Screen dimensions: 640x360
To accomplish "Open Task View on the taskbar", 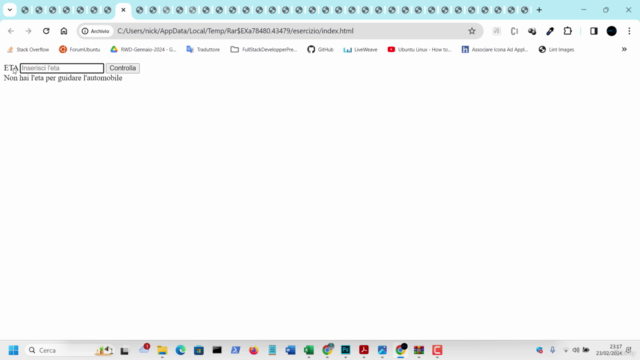I will 124,350.
